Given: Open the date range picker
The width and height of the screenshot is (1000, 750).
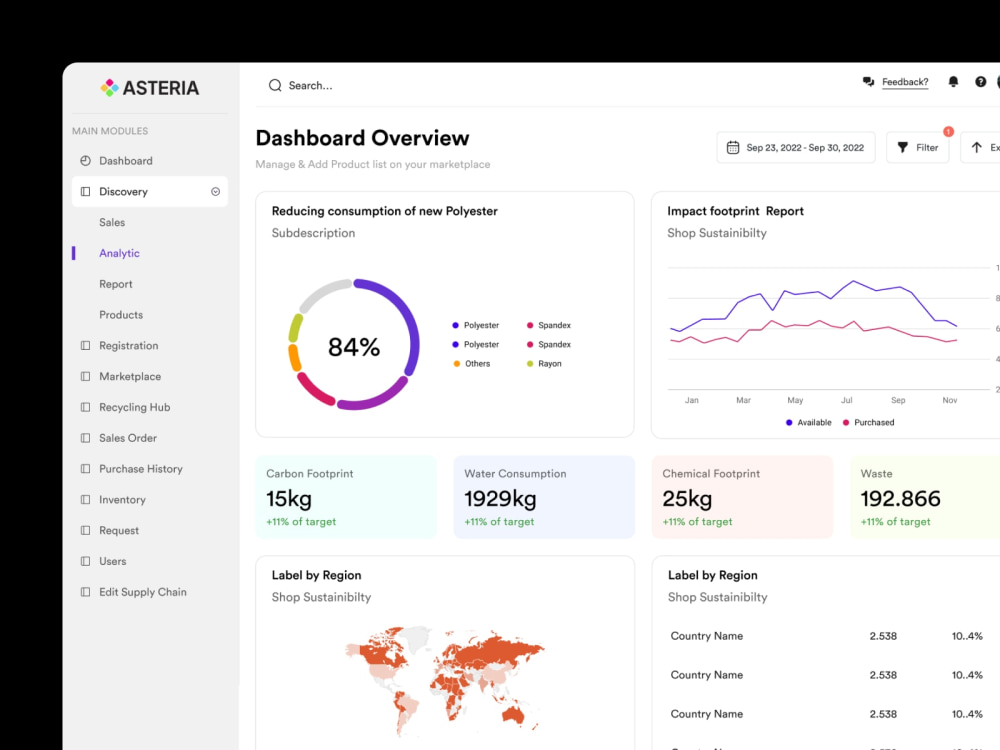Looking at the screenshot, I should pos(795,147).
